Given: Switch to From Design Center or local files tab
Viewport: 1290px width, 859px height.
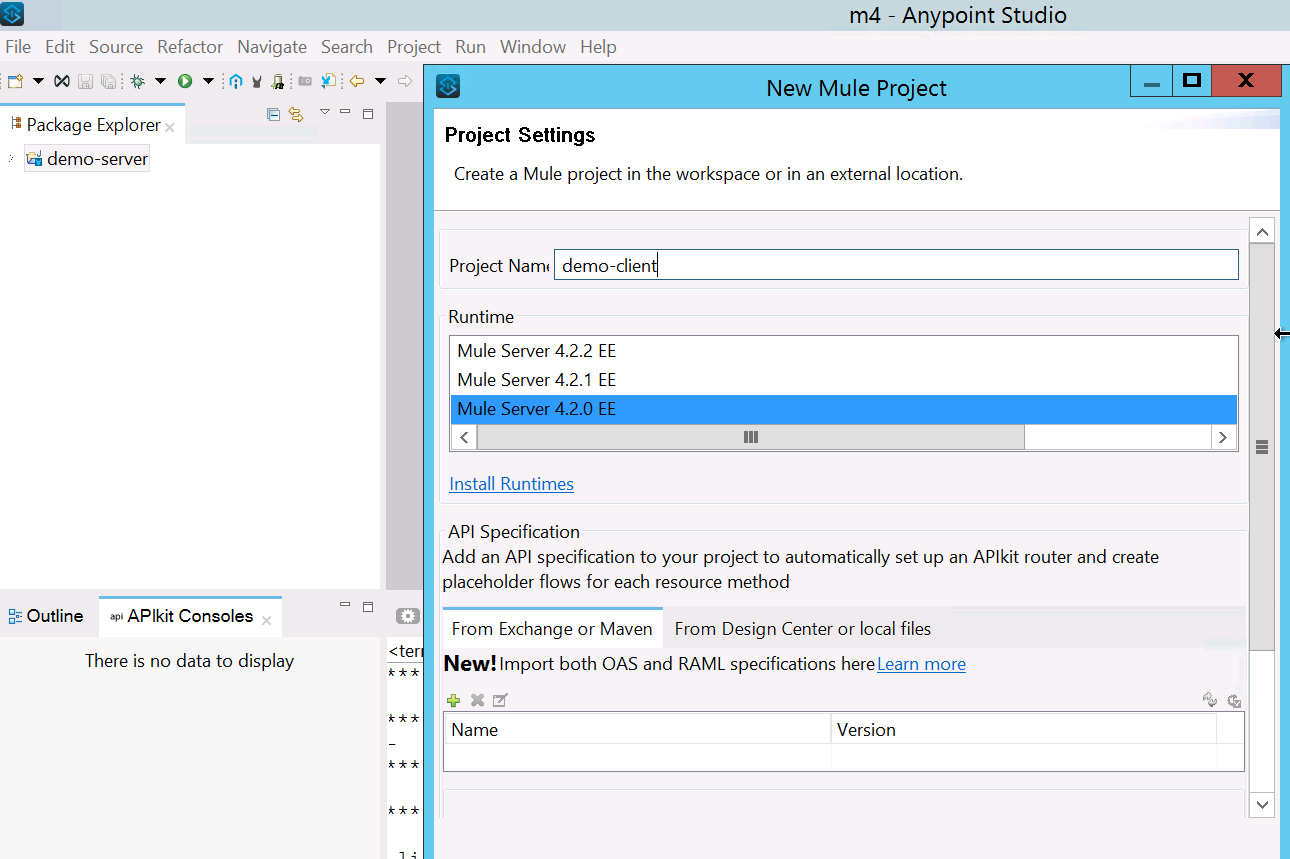Looking at the screenshot, I should click(802, 629).
